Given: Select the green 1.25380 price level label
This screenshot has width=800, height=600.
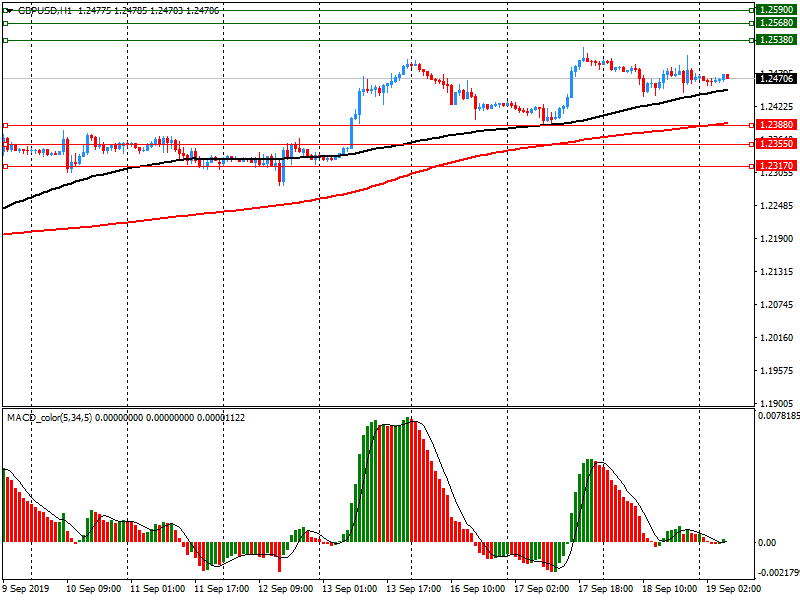Looking at the screenshot, I should point(776,40).
